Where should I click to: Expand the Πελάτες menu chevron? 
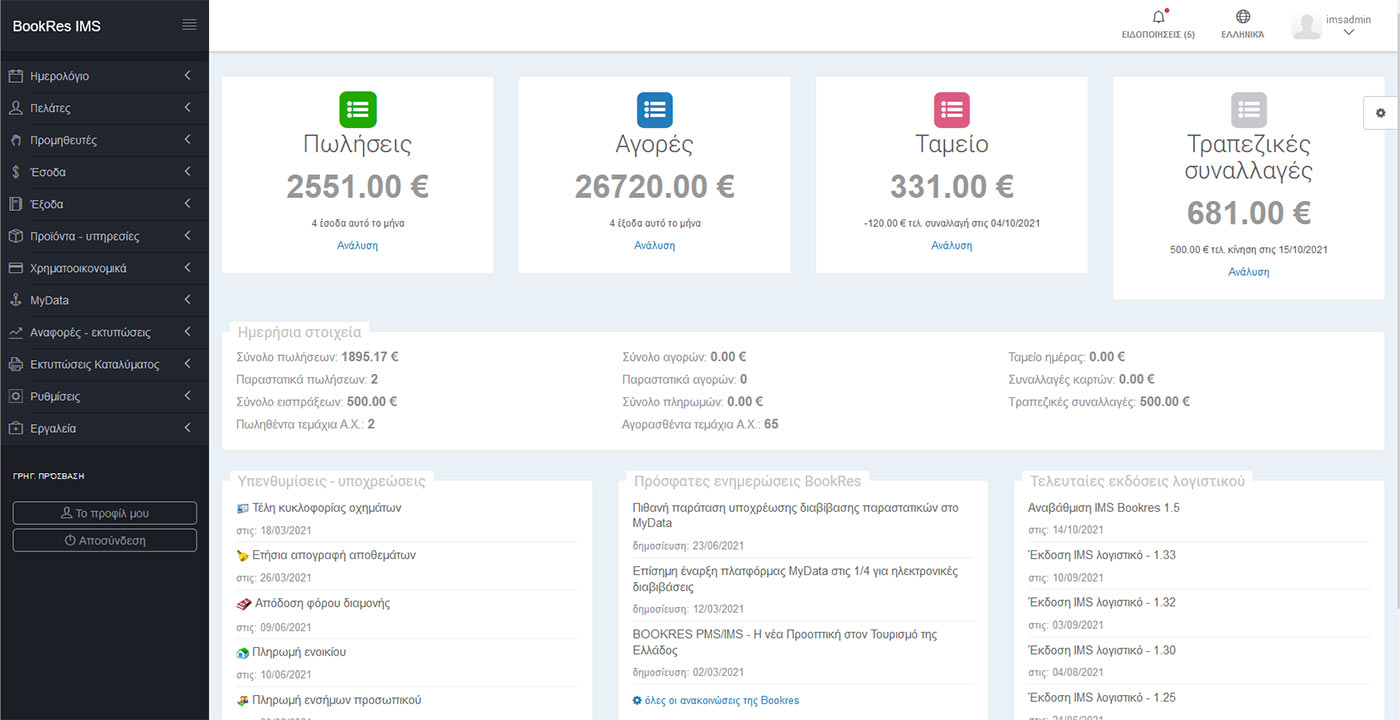coord(188,108)
